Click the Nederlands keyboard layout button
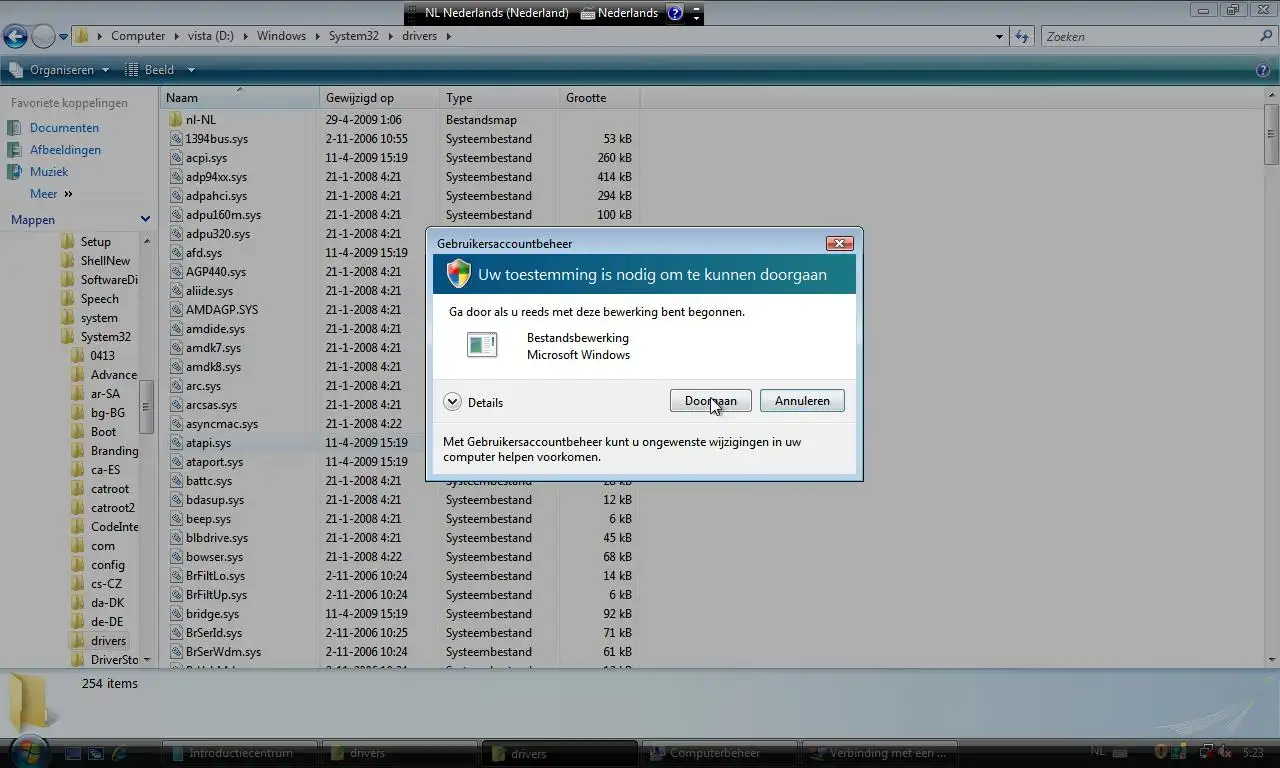Image resolution: width=1280 pixels, height=768 pixels. point(620,13)
